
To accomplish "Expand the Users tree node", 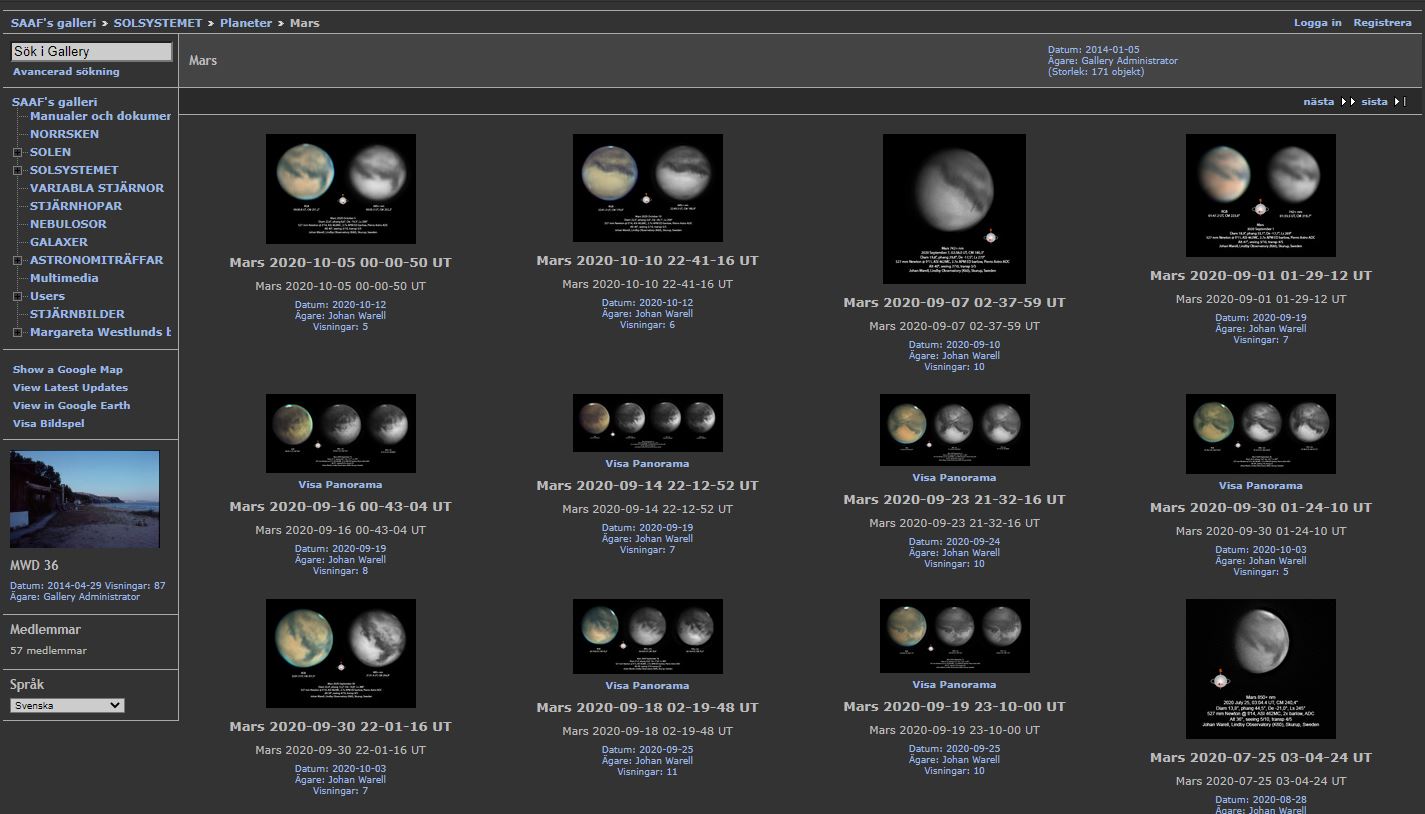I will pos(17,297).
